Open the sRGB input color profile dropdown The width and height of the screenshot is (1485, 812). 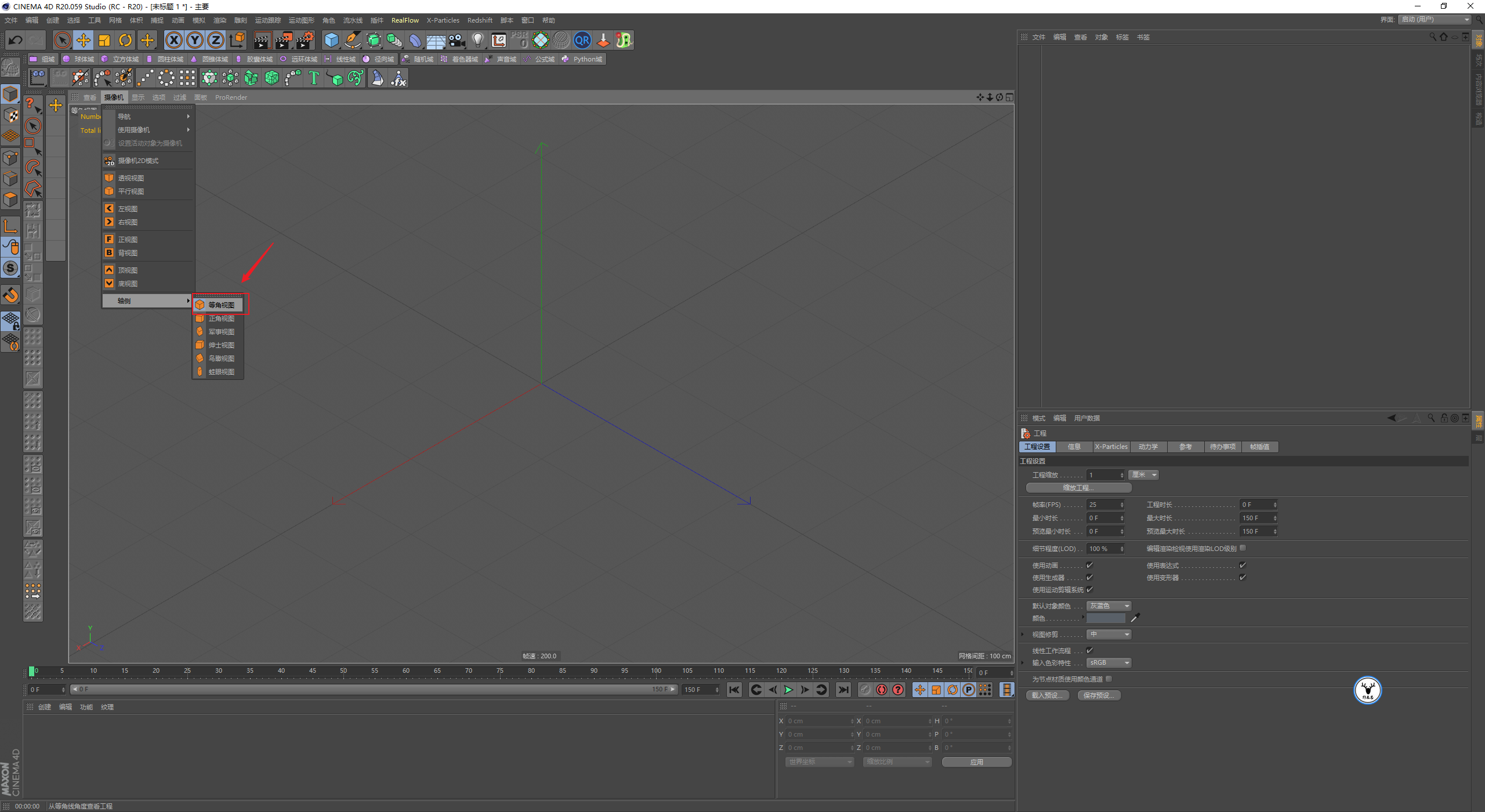pos(1109,662)
